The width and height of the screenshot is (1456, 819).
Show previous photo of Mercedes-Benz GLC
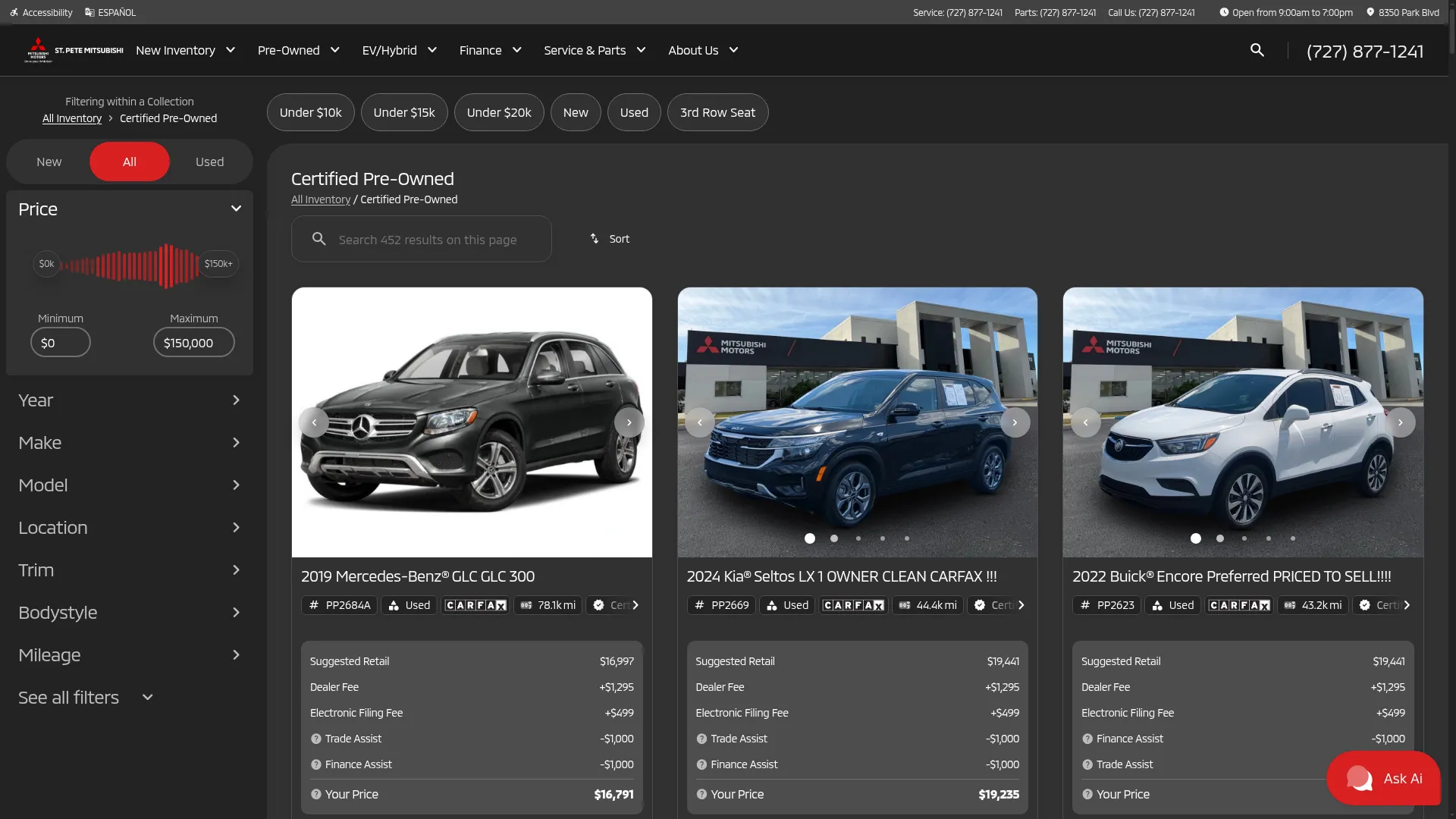[314, 422]
